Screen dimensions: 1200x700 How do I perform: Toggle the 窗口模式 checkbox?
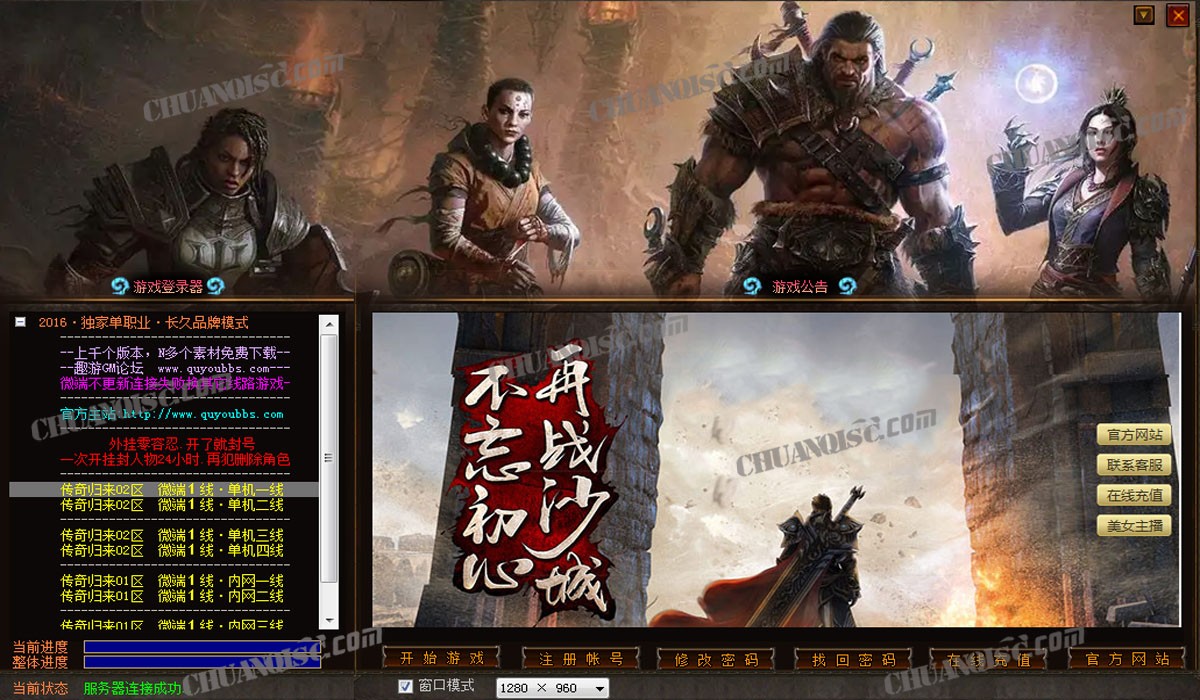tap(405, 686)
